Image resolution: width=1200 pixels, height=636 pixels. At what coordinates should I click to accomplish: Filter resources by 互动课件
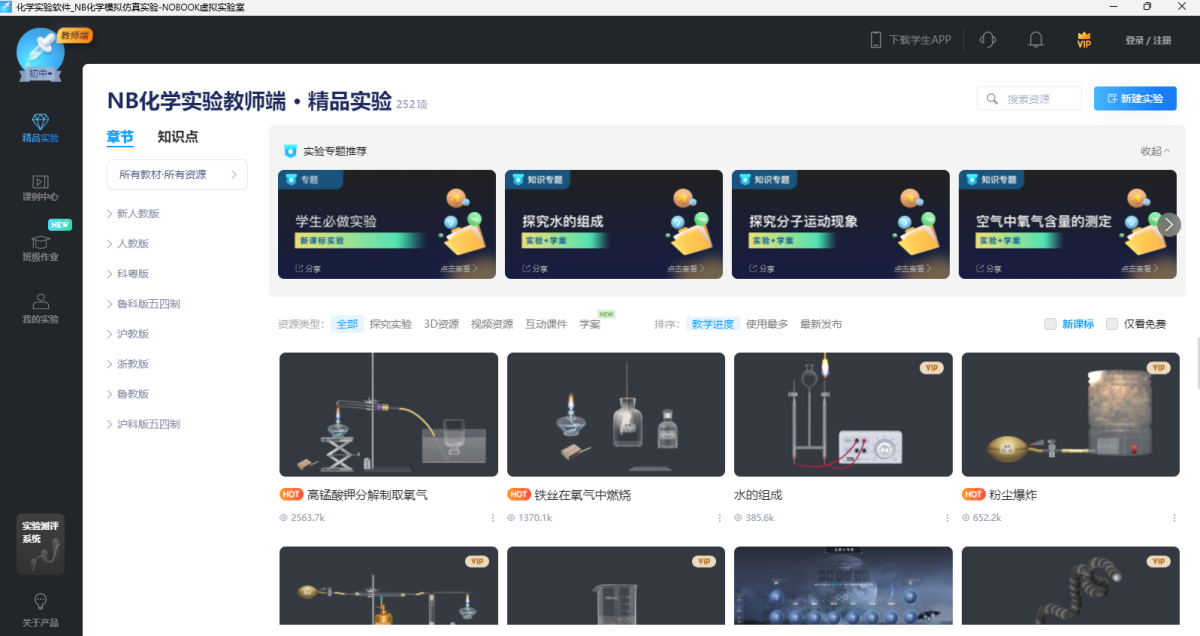point(546,324)
